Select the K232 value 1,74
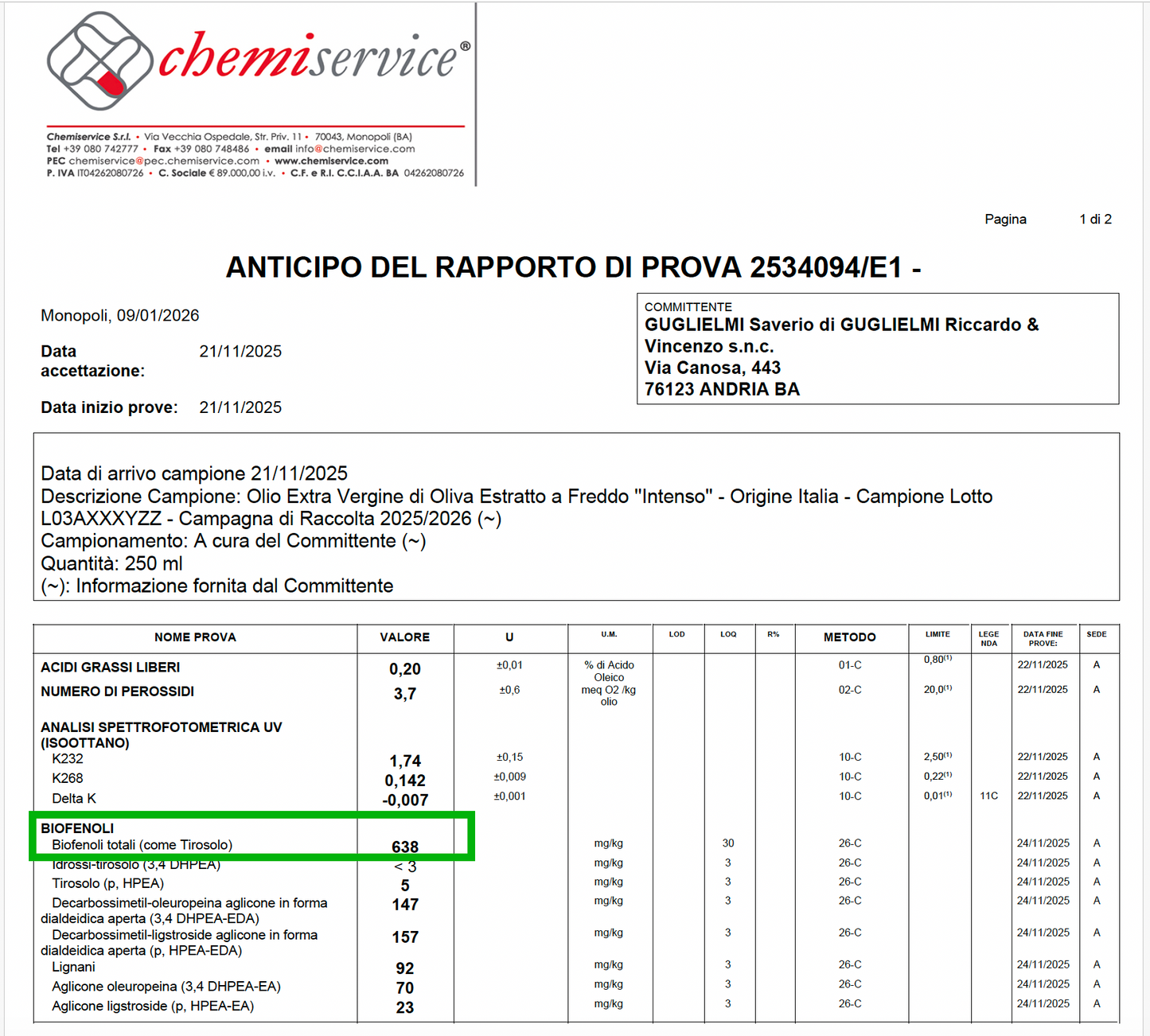 coord(405,761)
